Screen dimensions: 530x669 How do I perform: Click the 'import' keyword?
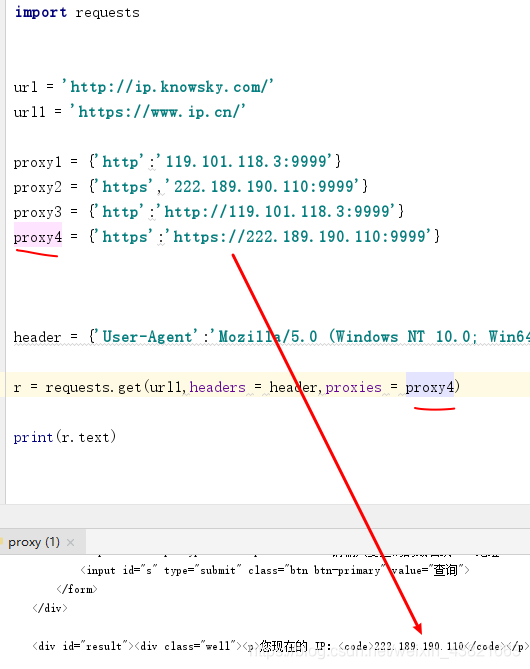point(41,12)
